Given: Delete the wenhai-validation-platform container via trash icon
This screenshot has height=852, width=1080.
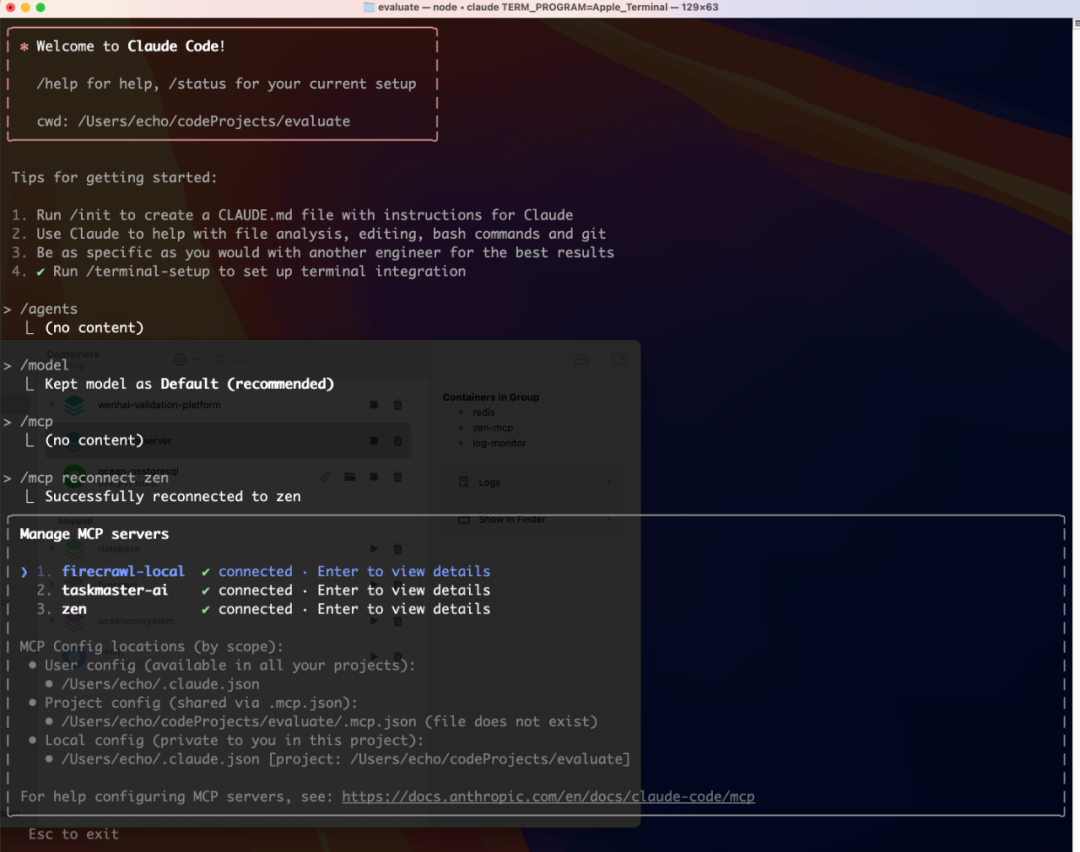Looking at the screenshot, I should pos(397,405).
